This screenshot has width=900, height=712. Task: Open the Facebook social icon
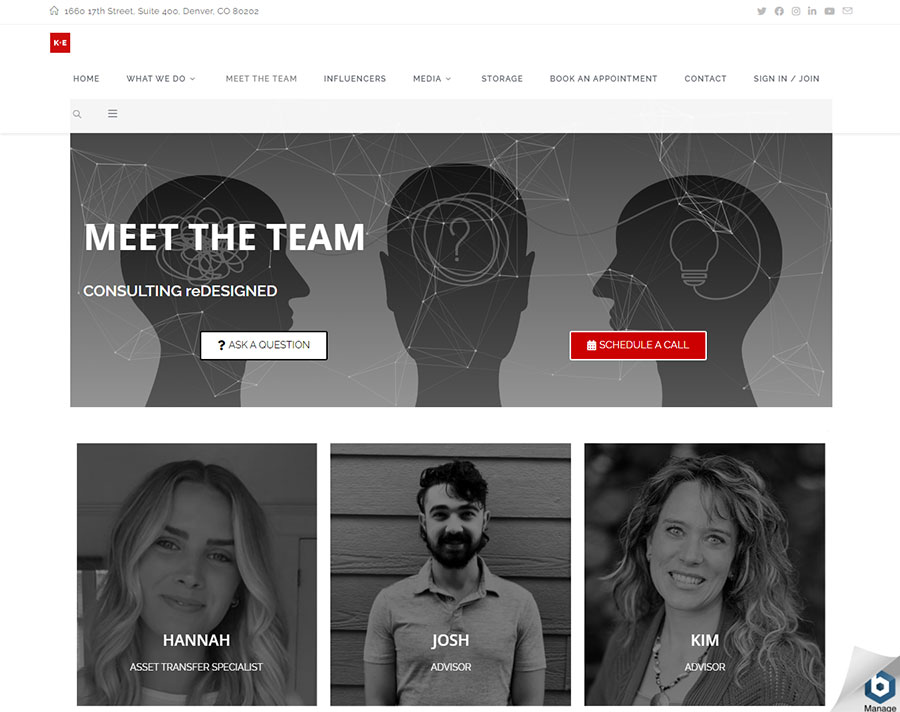[779, 11]
